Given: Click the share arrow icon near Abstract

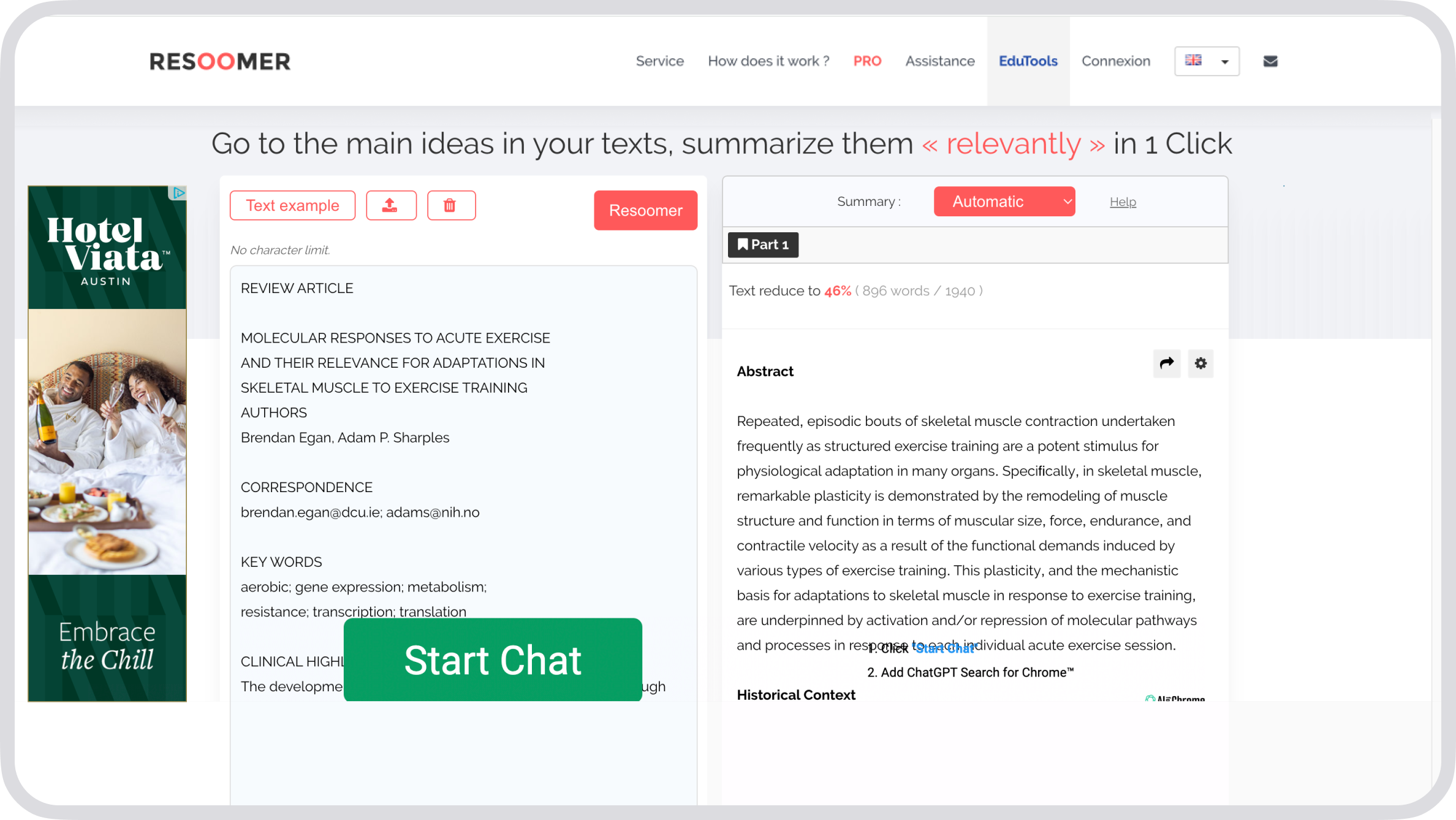Looking at the screenshot, I should (x=1167, y=363).
